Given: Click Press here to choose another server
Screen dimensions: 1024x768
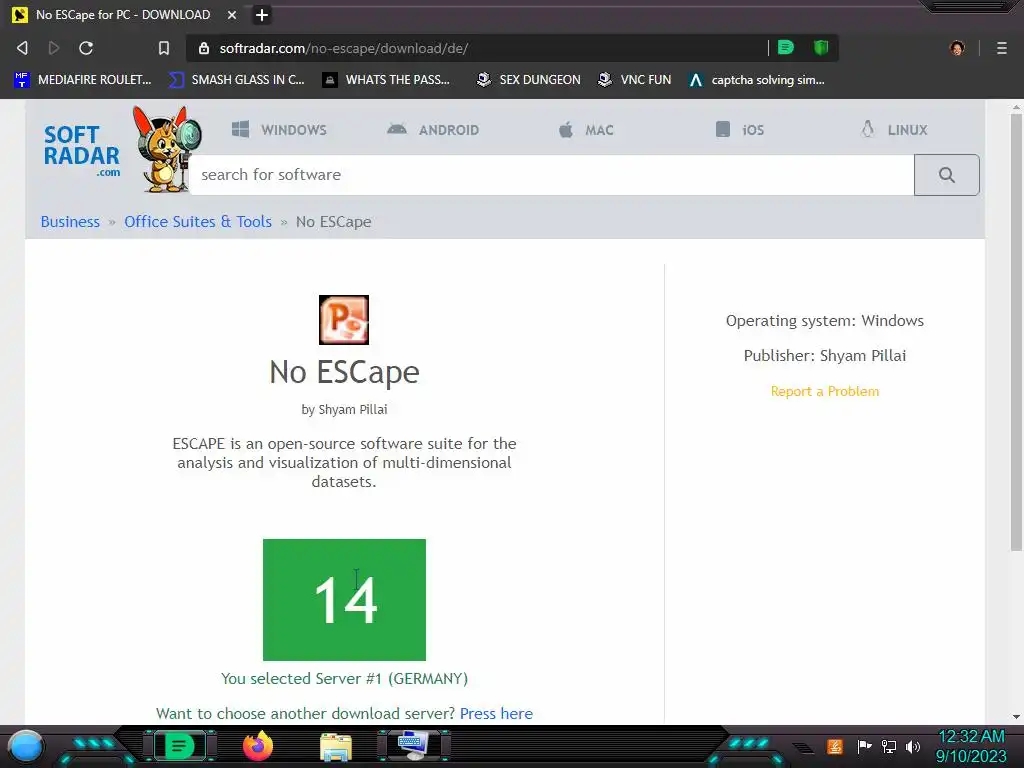Looking at the screenshot, I should tap(496, 713).
